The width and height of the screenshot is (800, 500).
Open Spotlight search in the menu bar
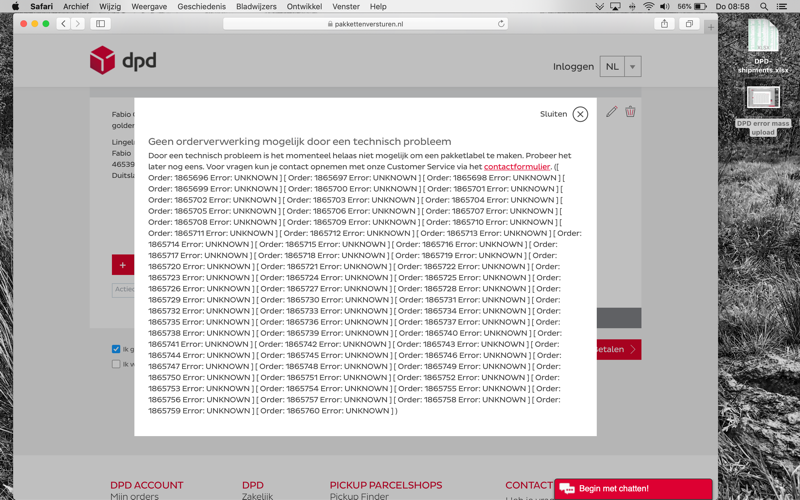point(763,6)
